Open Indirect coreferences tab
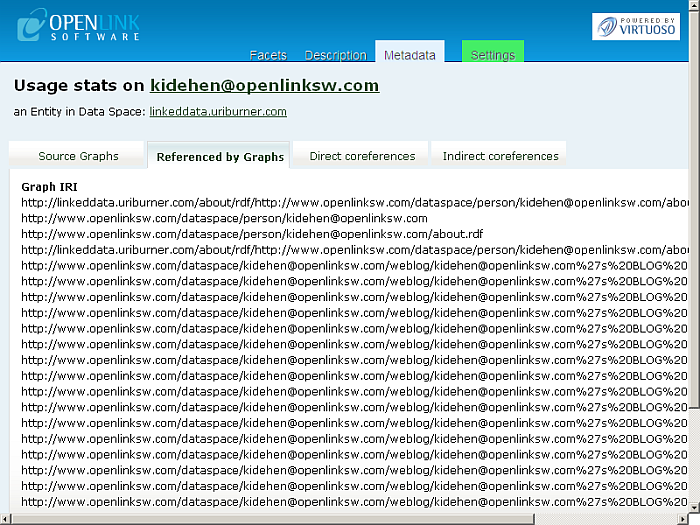 (x=500, y=156)
